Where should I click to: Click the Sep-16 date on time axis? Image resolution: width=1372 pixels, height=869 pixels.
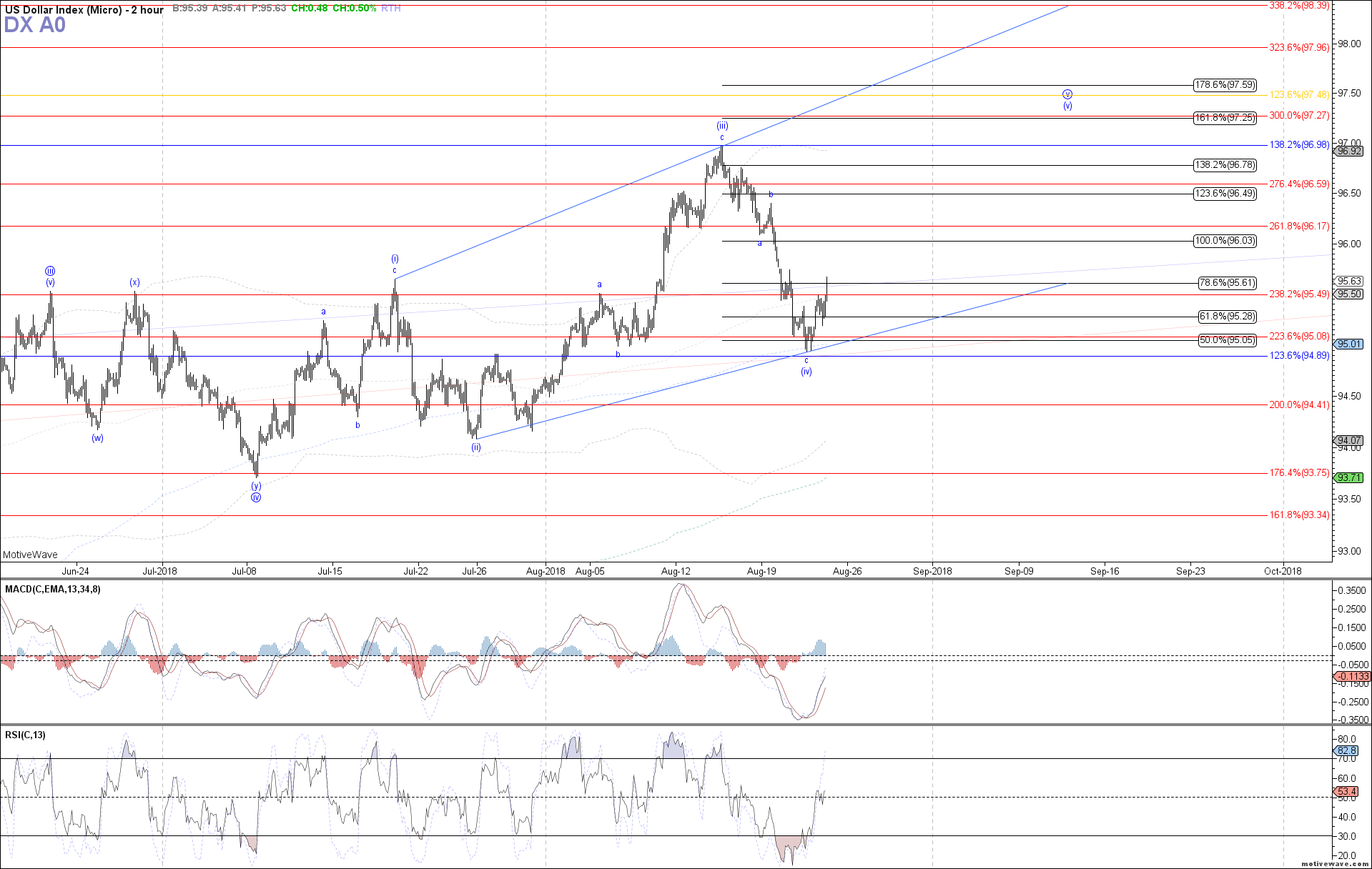point(1105,571)
